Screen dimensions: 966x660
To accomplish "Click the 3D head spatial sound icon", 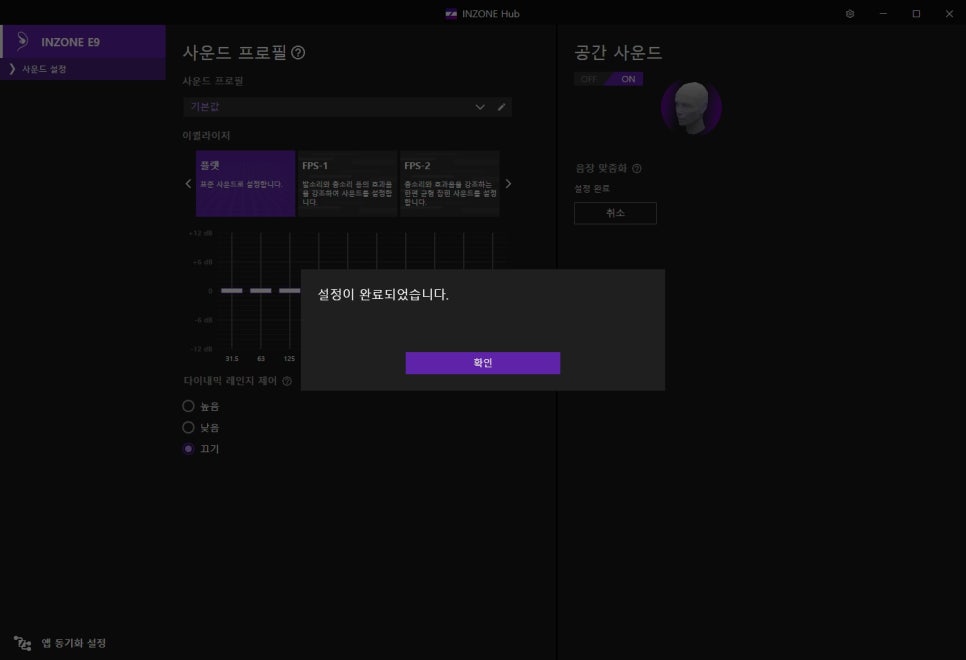I will pos(691,107).
